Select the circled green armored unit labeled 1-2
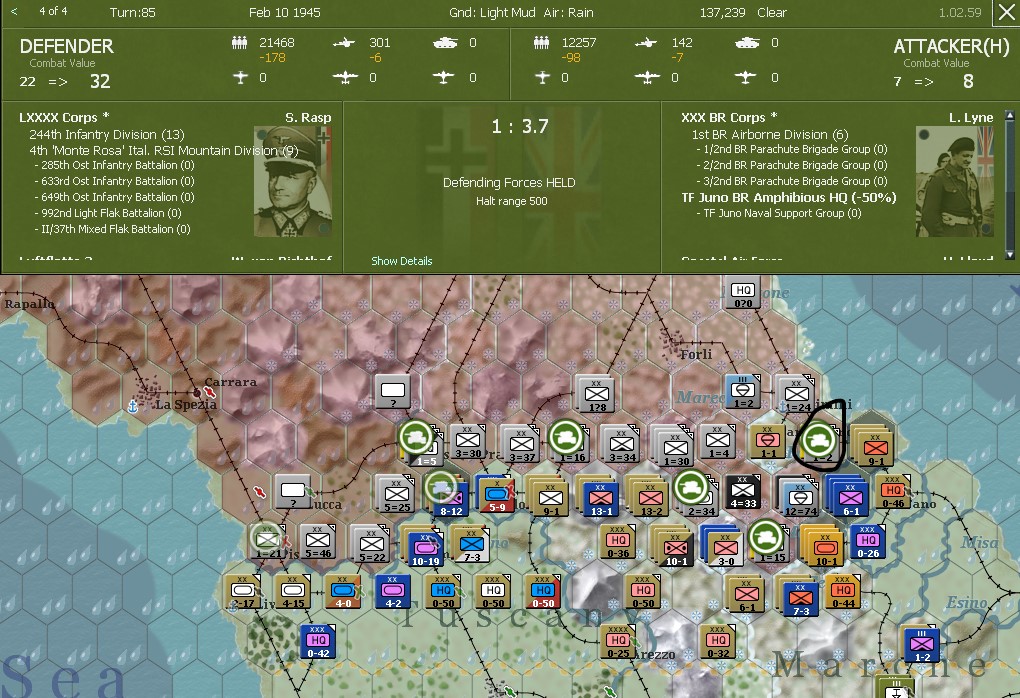1020x698 pixels. tap(819, 440)
